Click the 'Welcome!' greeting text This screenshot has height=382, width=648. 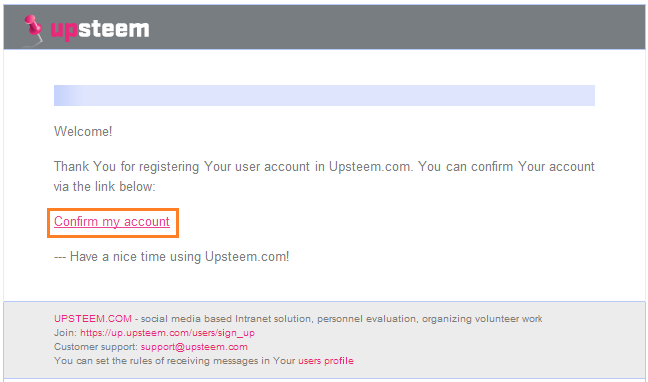point(83,131)
